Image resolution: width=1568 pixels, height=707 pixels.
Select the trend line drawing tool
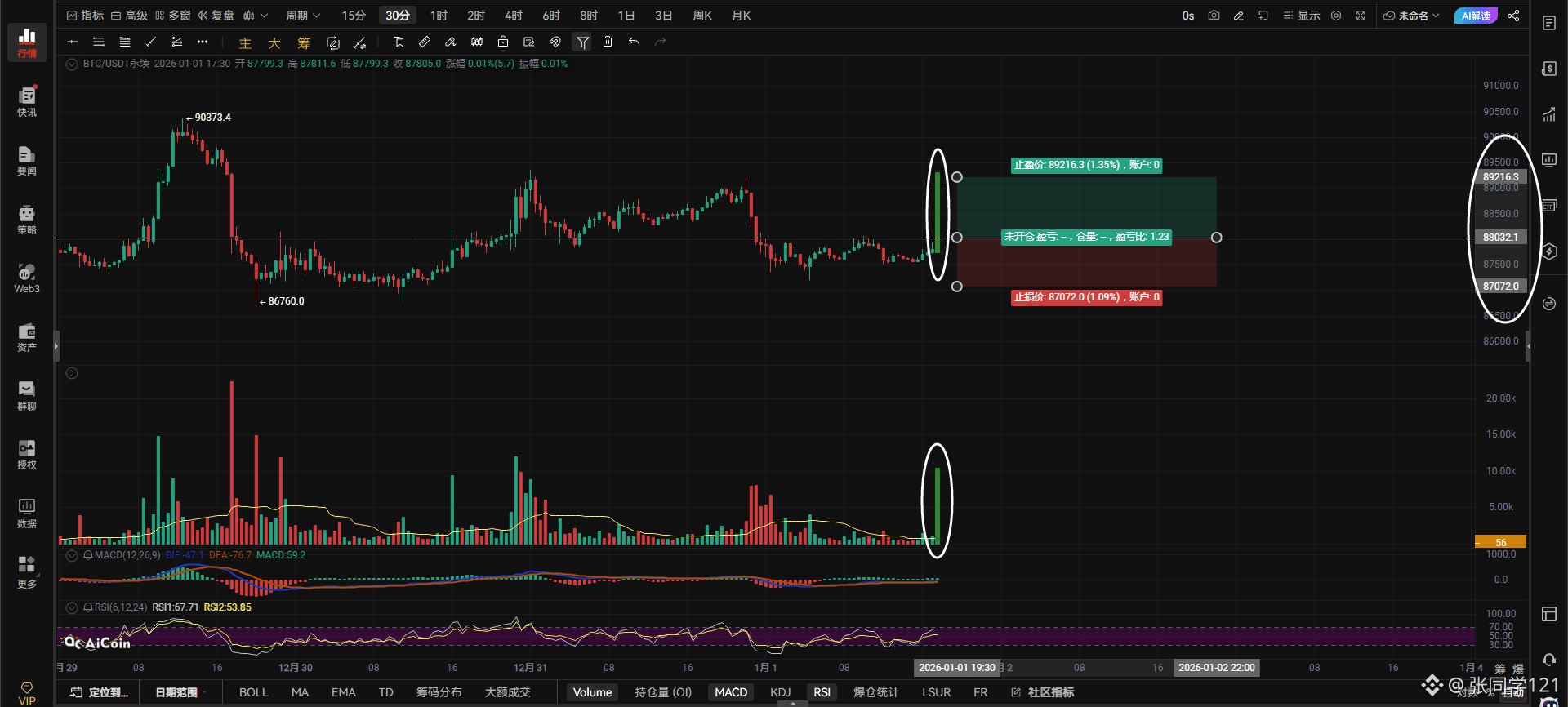[151, 42]
